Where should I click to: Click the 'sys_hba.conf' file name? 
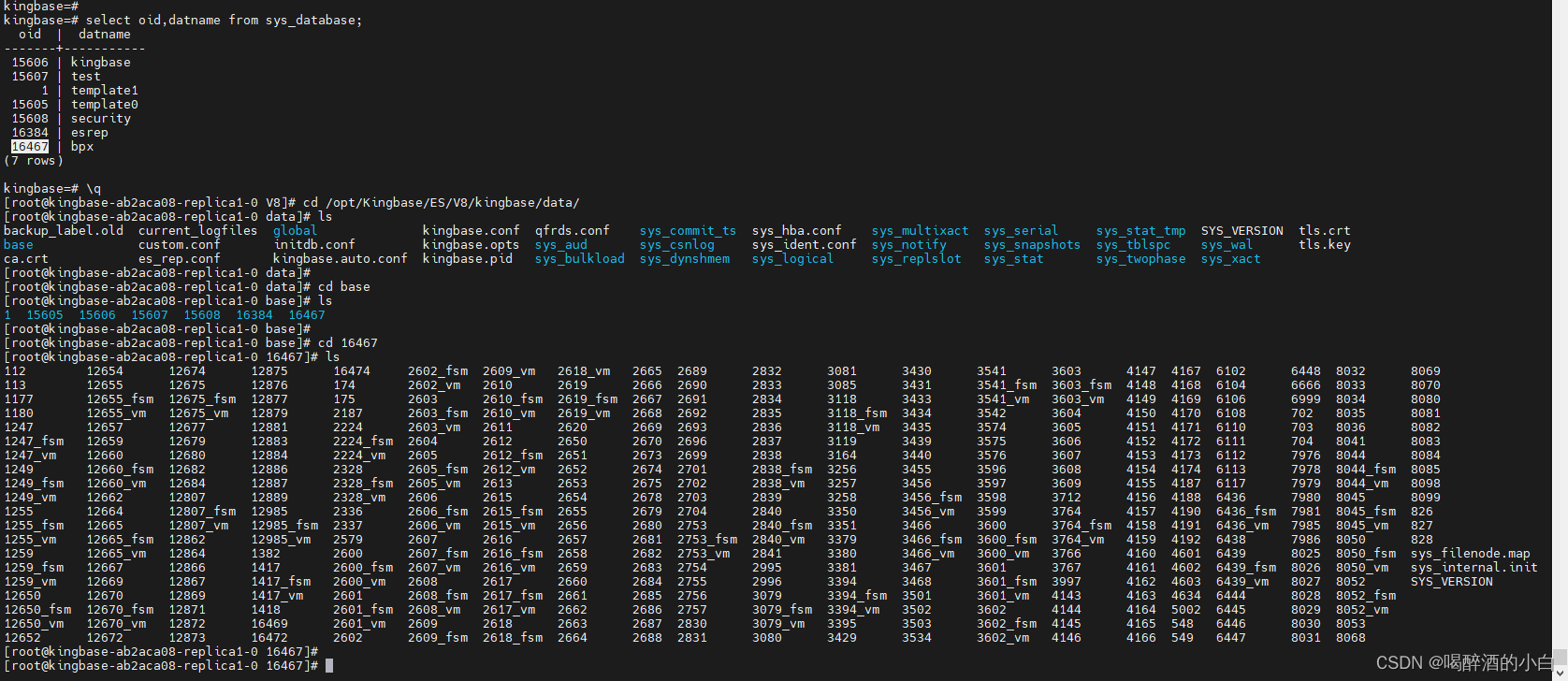797,231
